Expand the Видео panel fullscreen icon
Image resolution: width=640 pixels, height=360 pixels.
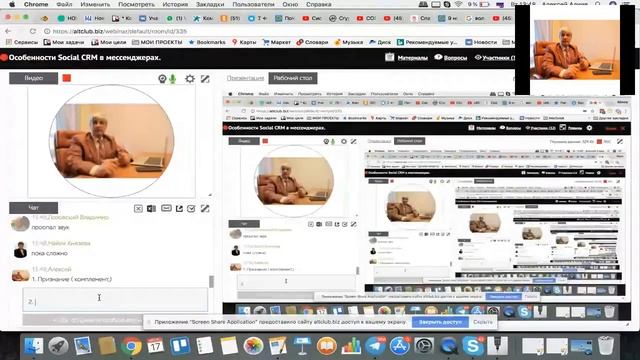205,79
